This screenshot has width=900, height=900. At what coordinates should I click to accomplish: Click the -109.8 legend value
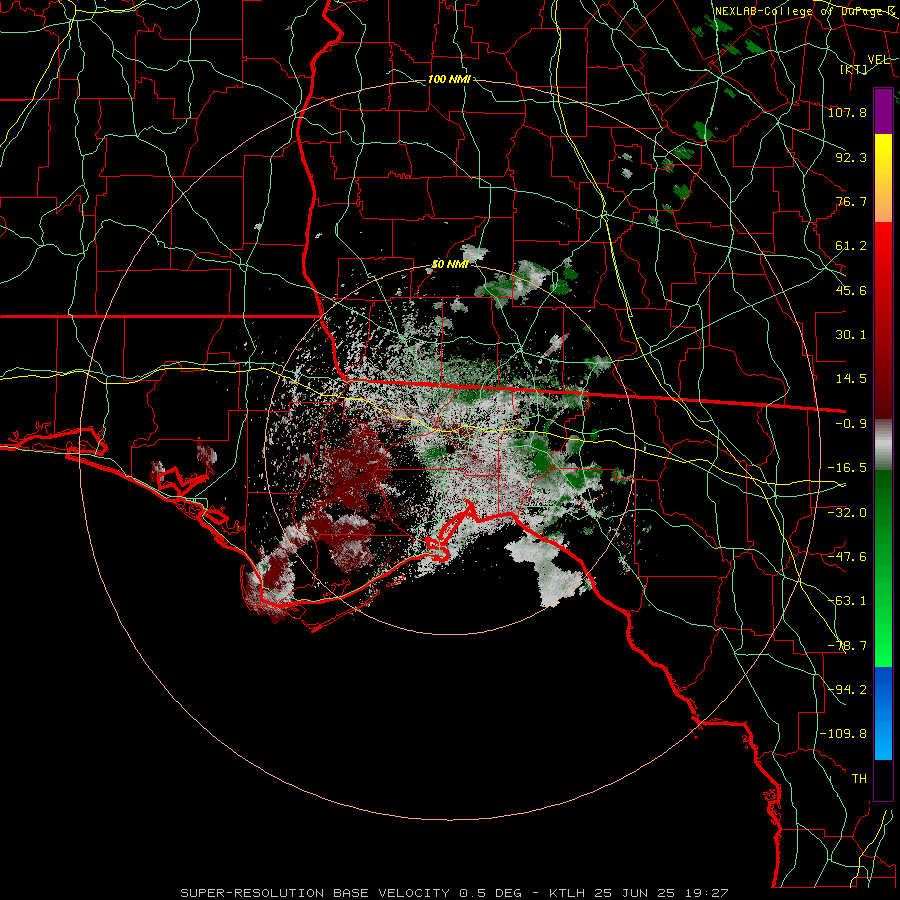(x=843, y=734)
